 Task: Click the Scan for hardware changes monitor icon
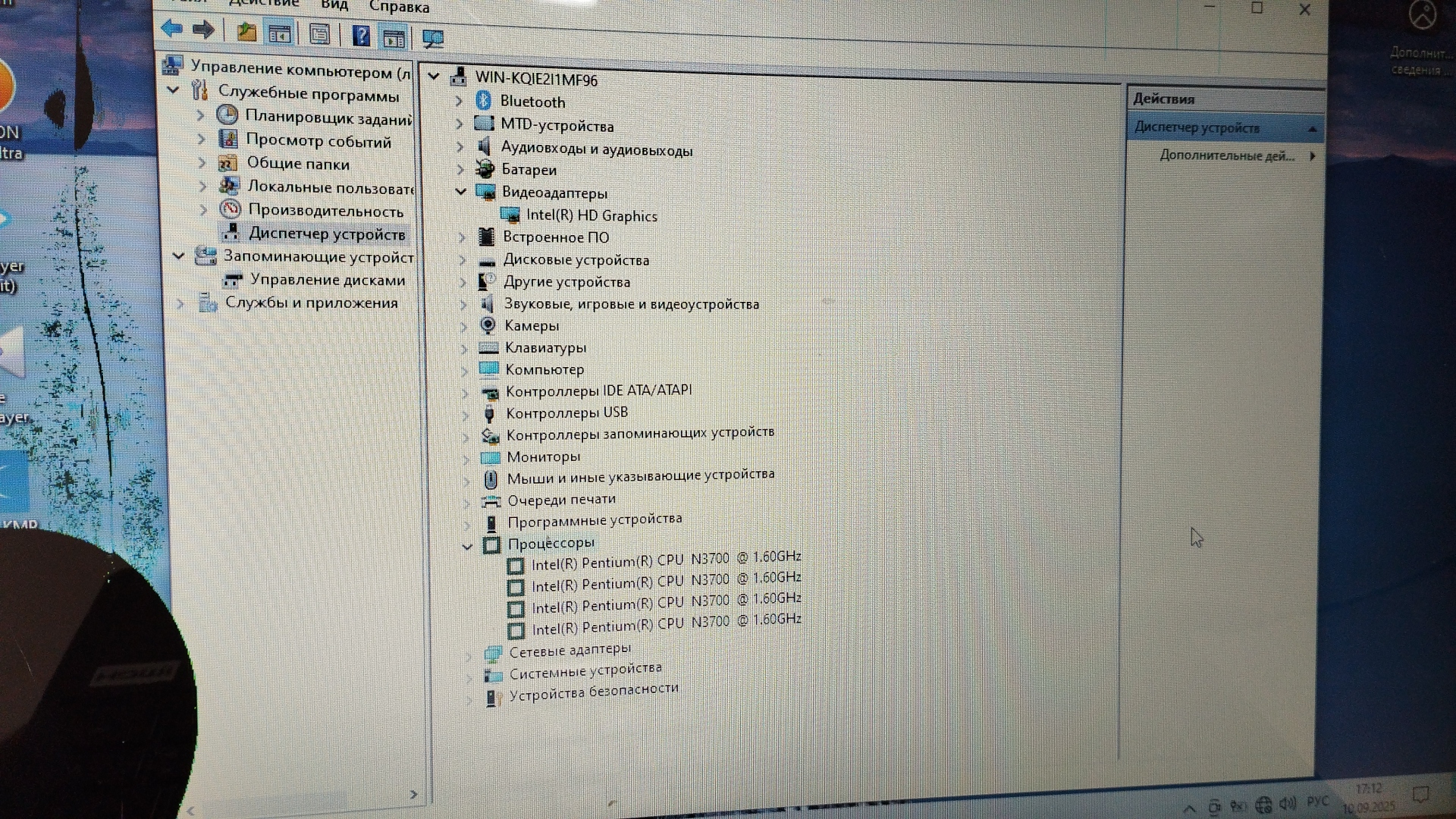(432, 38)
